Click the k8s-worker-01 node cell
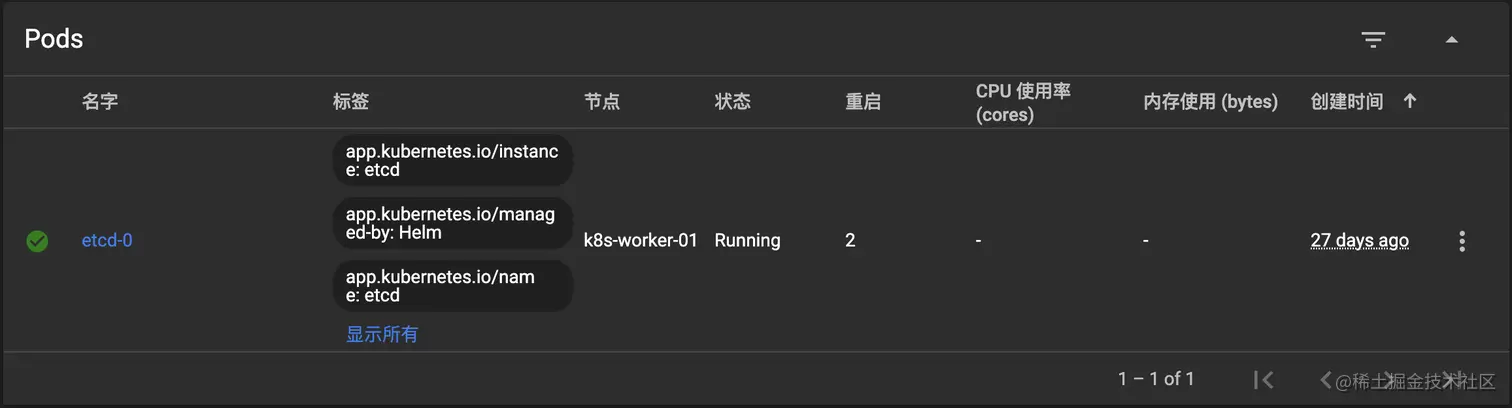 click(x=640, y=241)
